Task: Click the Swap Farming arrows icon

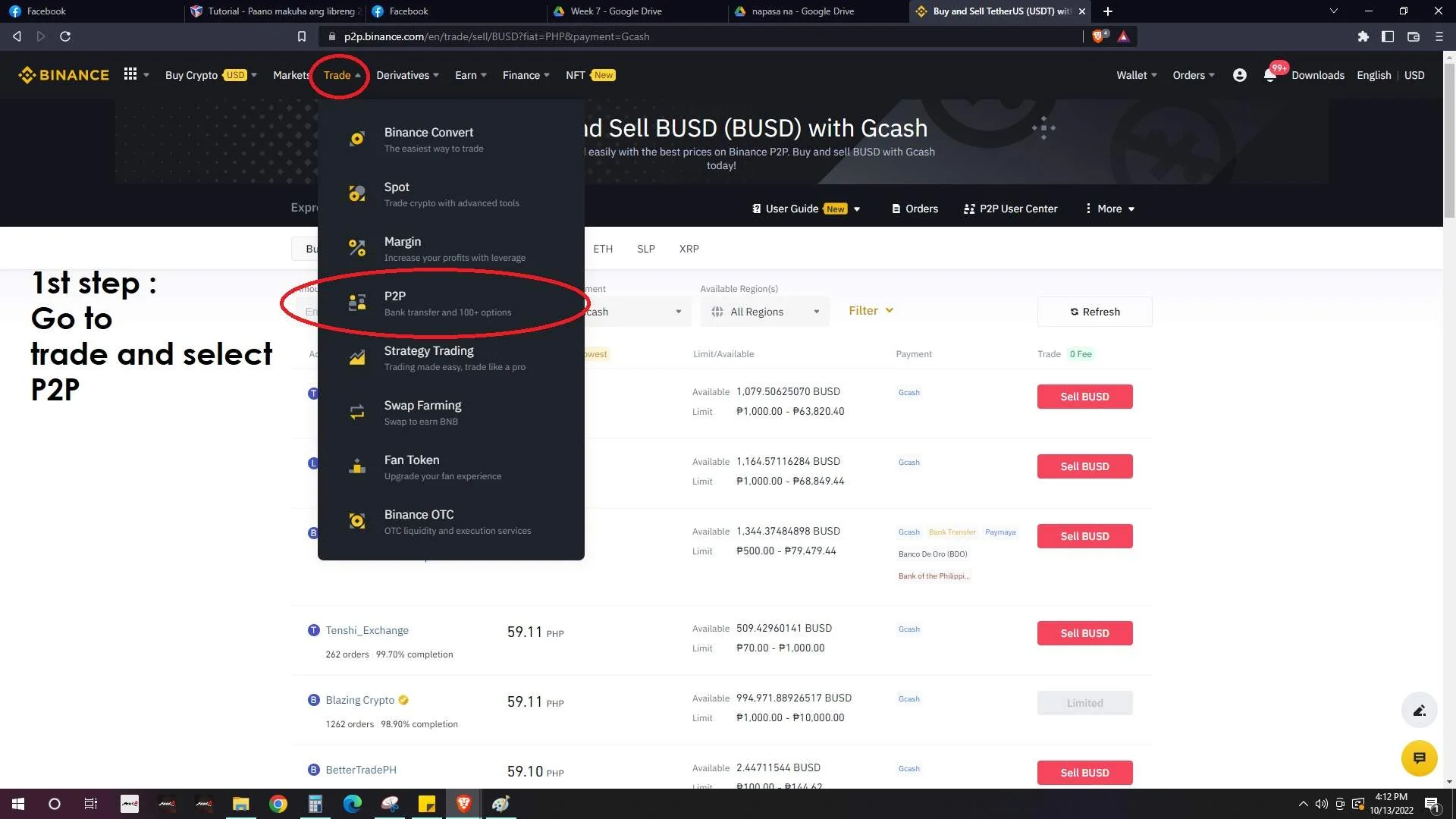Action: (357, 413)
